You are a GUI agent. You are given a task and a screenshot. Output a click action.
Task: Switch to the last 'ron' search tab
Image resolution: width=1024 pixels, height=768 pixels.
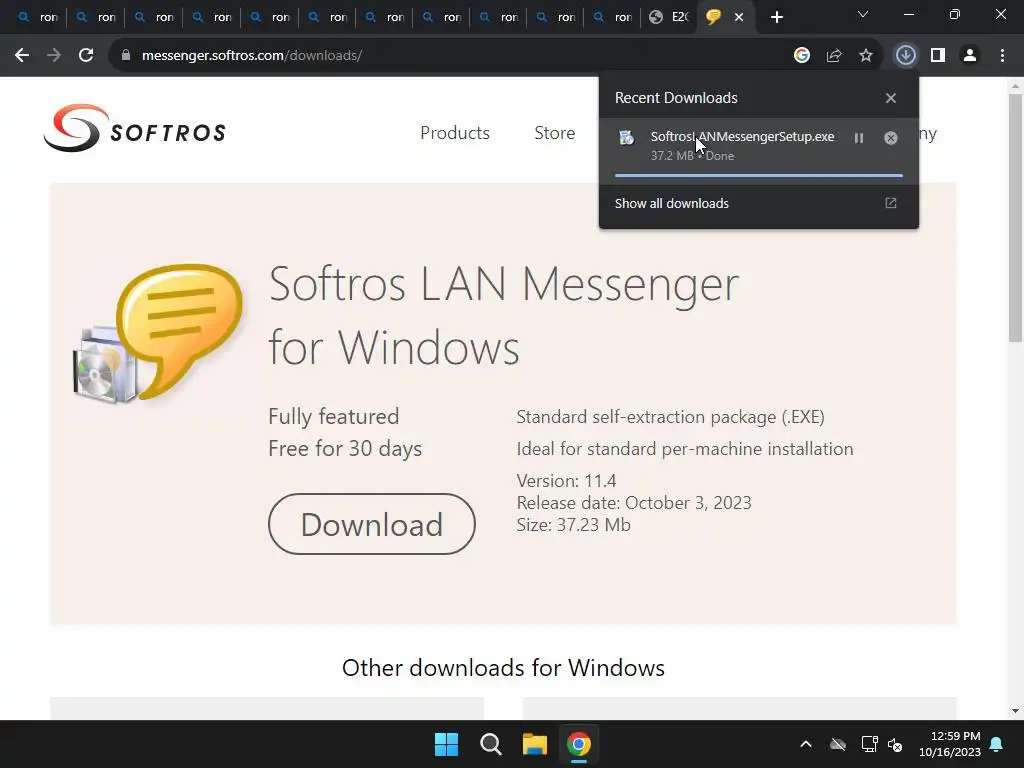613,17
